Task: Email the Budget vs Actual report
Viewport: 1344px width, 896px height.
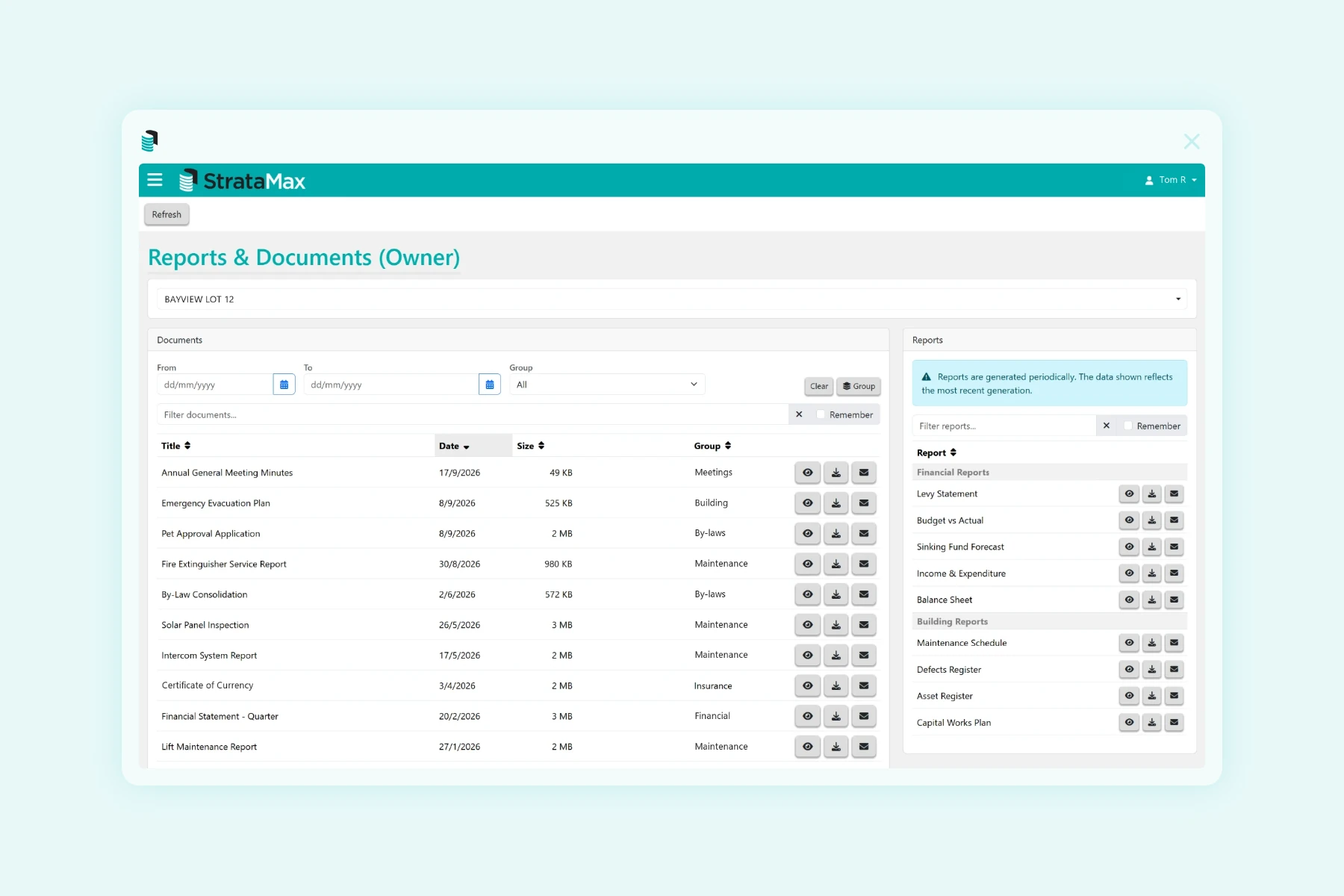Action: [x=1175, y=520]
